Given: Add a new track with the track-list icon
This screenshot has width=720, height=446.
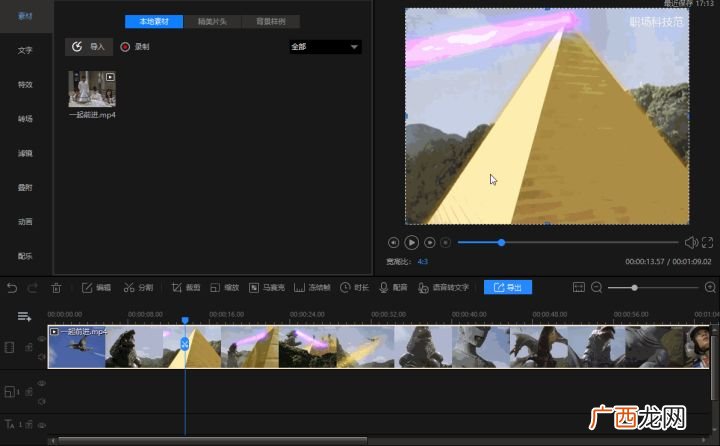Looking at the screenshot, I should tap(24, 316).
